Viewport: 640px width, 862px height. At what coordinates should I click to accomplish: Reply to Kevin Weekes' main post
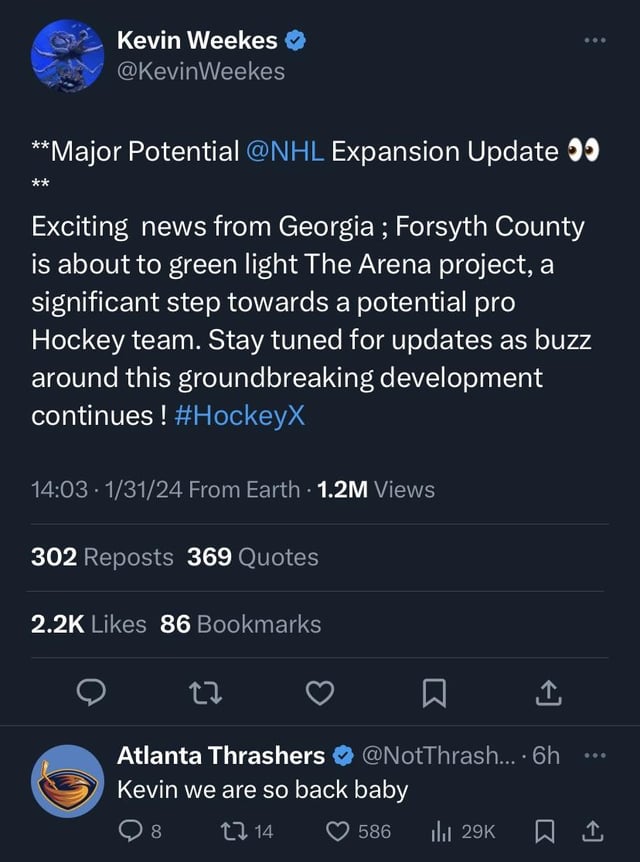click(91, 693)
